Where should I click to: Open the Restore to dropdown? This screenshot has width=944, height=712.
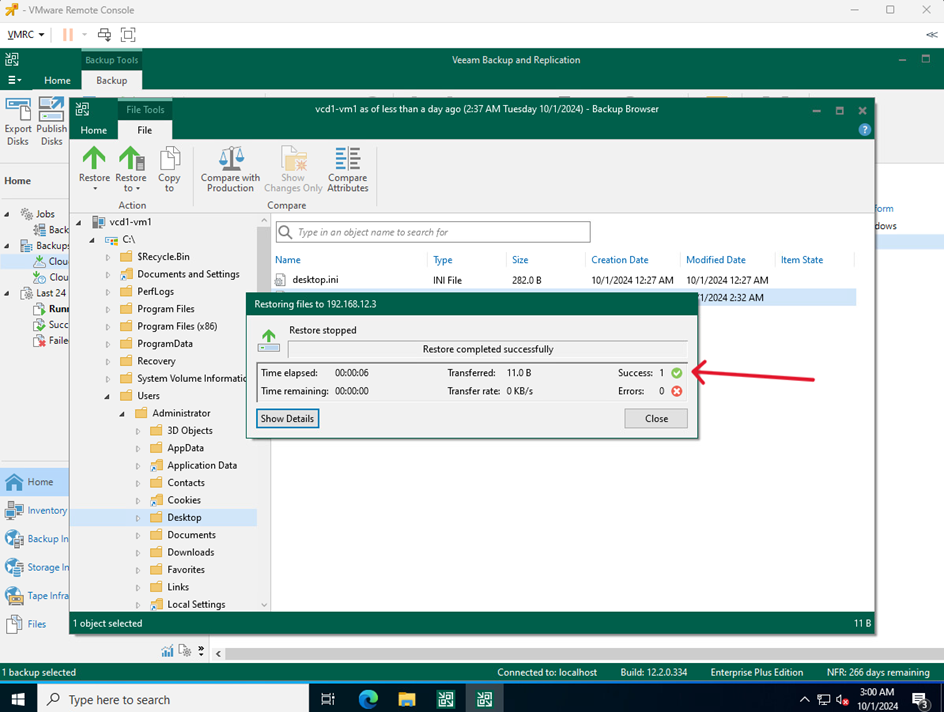tap(131, 188)
